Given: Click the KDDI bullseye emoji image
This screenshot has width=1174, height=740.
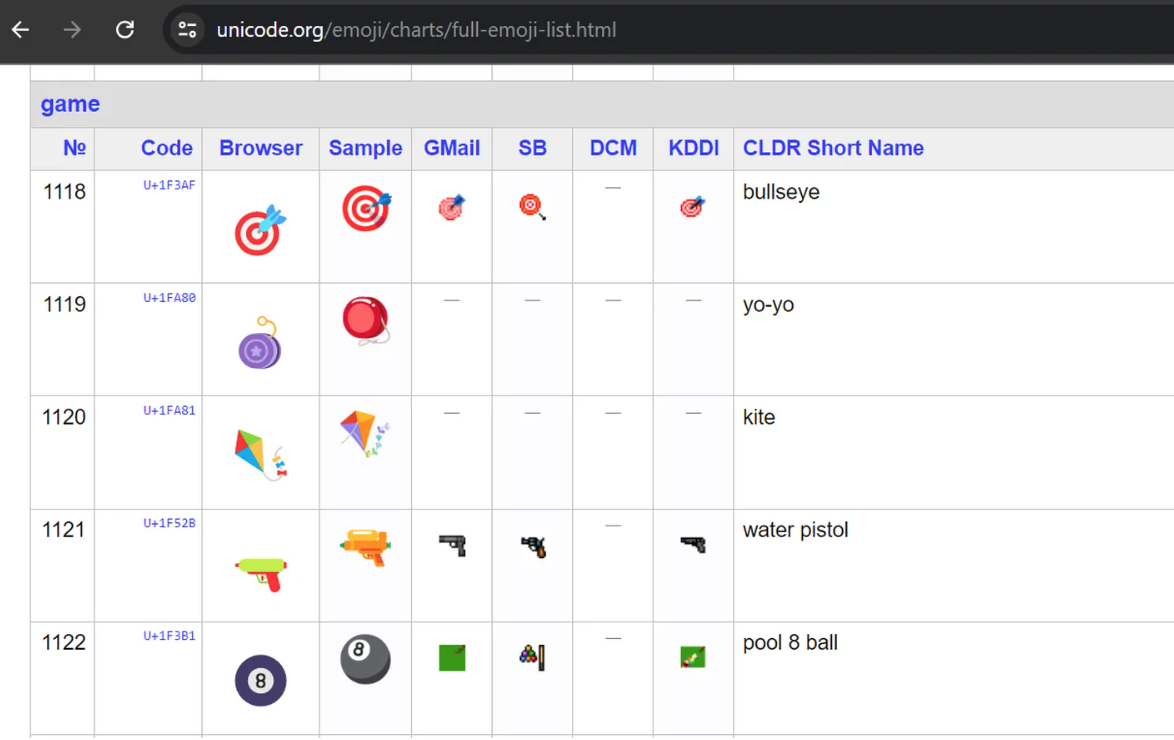Looking at the screenshot, I should (692, 207).
